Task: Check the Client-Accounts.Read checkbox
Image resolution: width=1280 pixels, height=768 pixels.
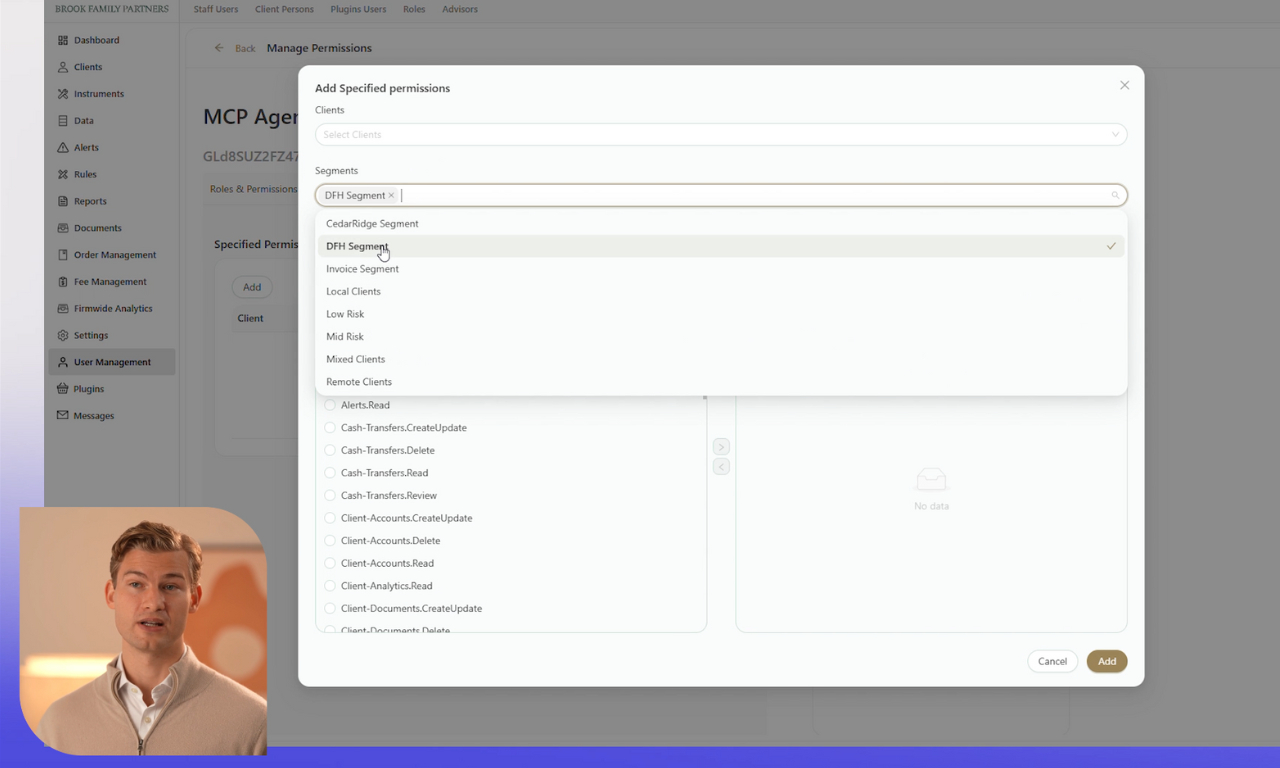Action: [x=330, y=563]
